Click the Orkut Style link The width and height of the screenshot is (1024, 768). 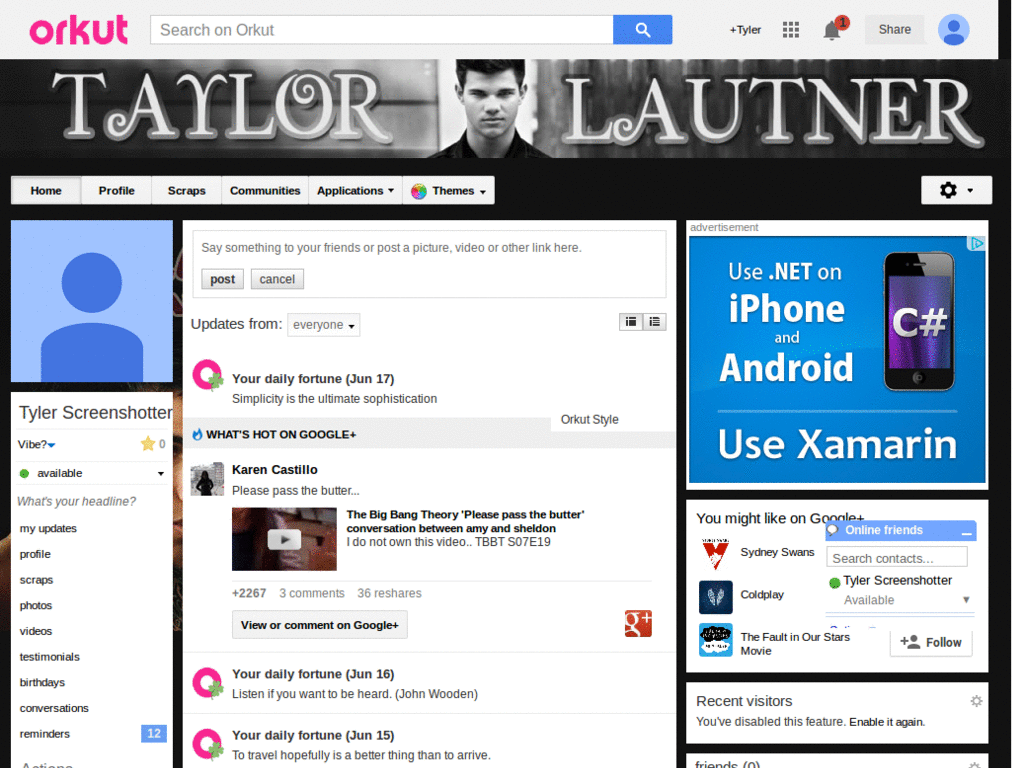589,419
